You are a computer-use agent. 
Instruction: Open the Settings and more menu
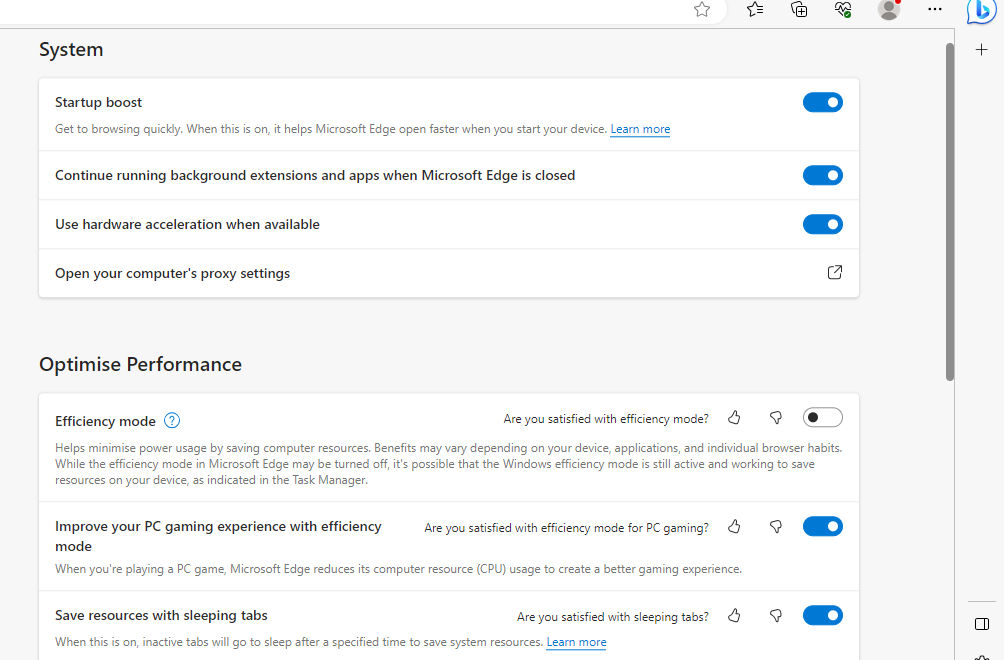[x=934, y=11]
